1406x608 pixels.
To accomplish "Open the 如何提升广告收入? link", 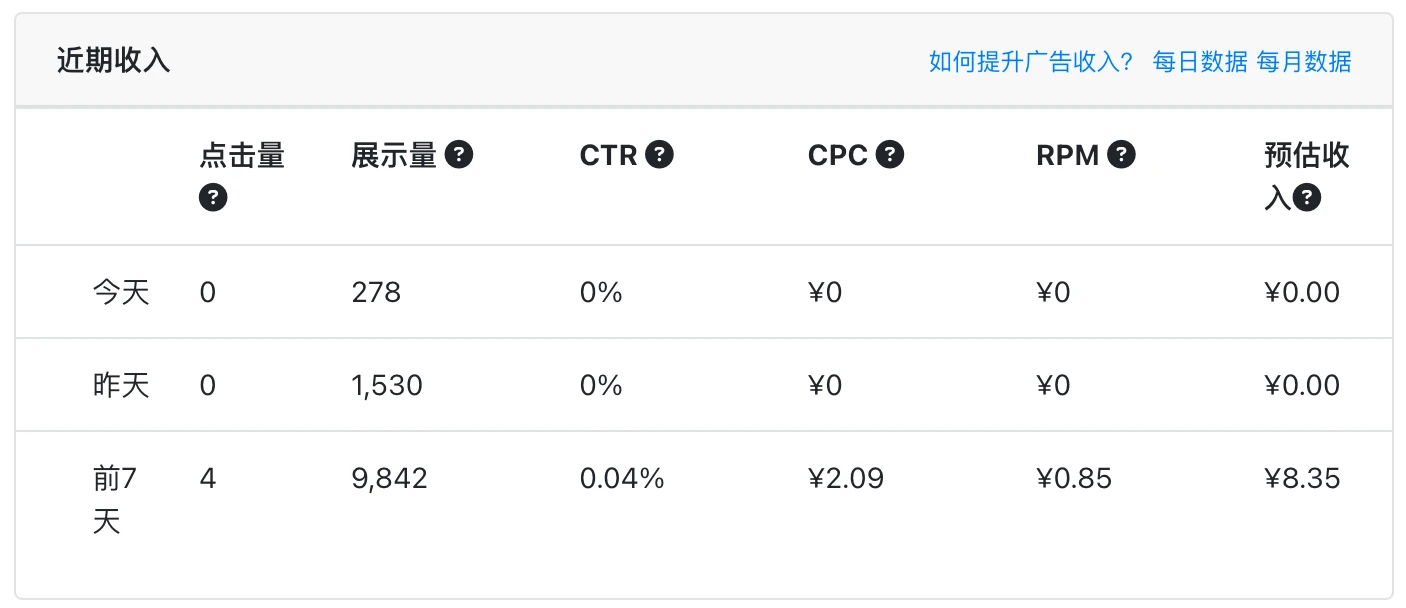I will click(x=1030, y=62).
